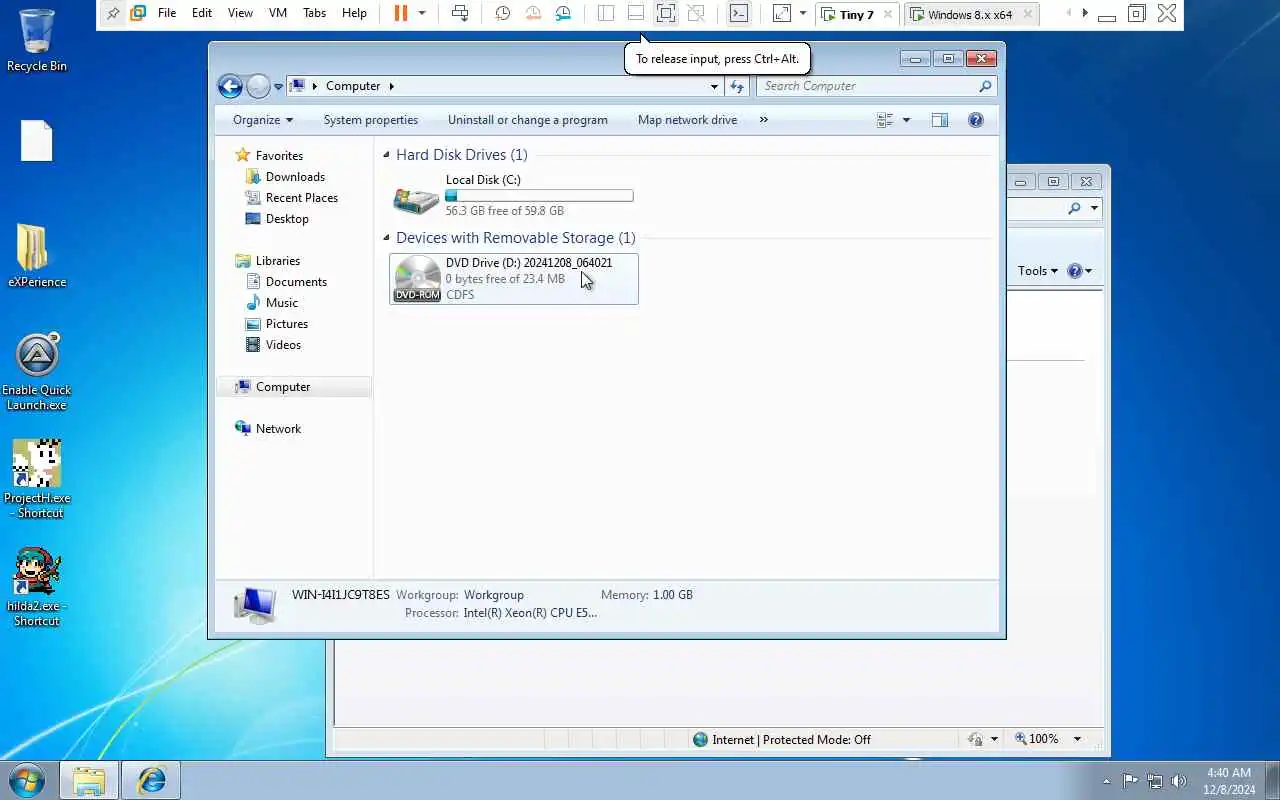
Task: Open the VM menu
Action: (x=278, y=13)
